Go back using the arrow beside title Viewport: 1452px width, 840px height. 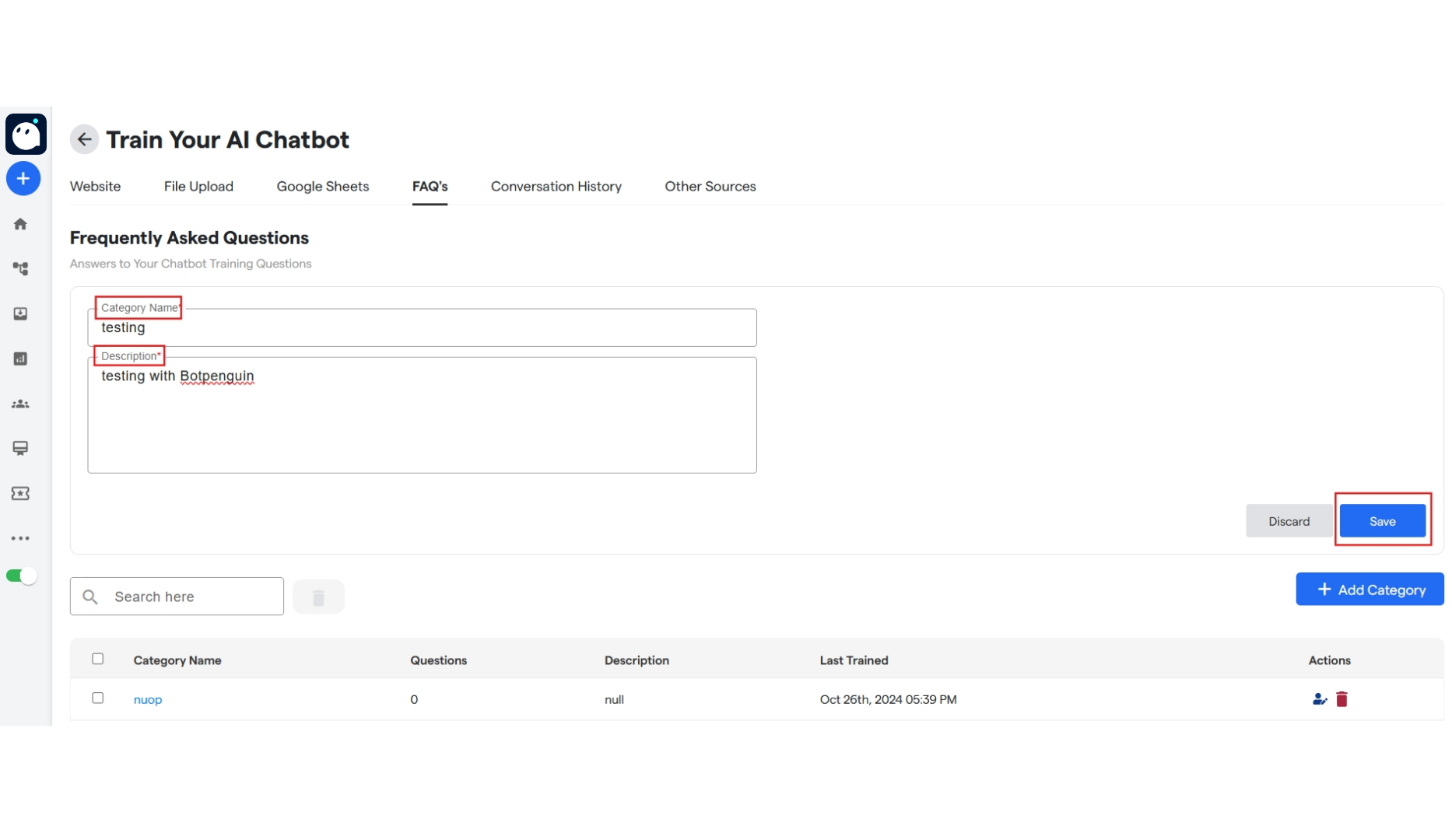click(84, 139)
